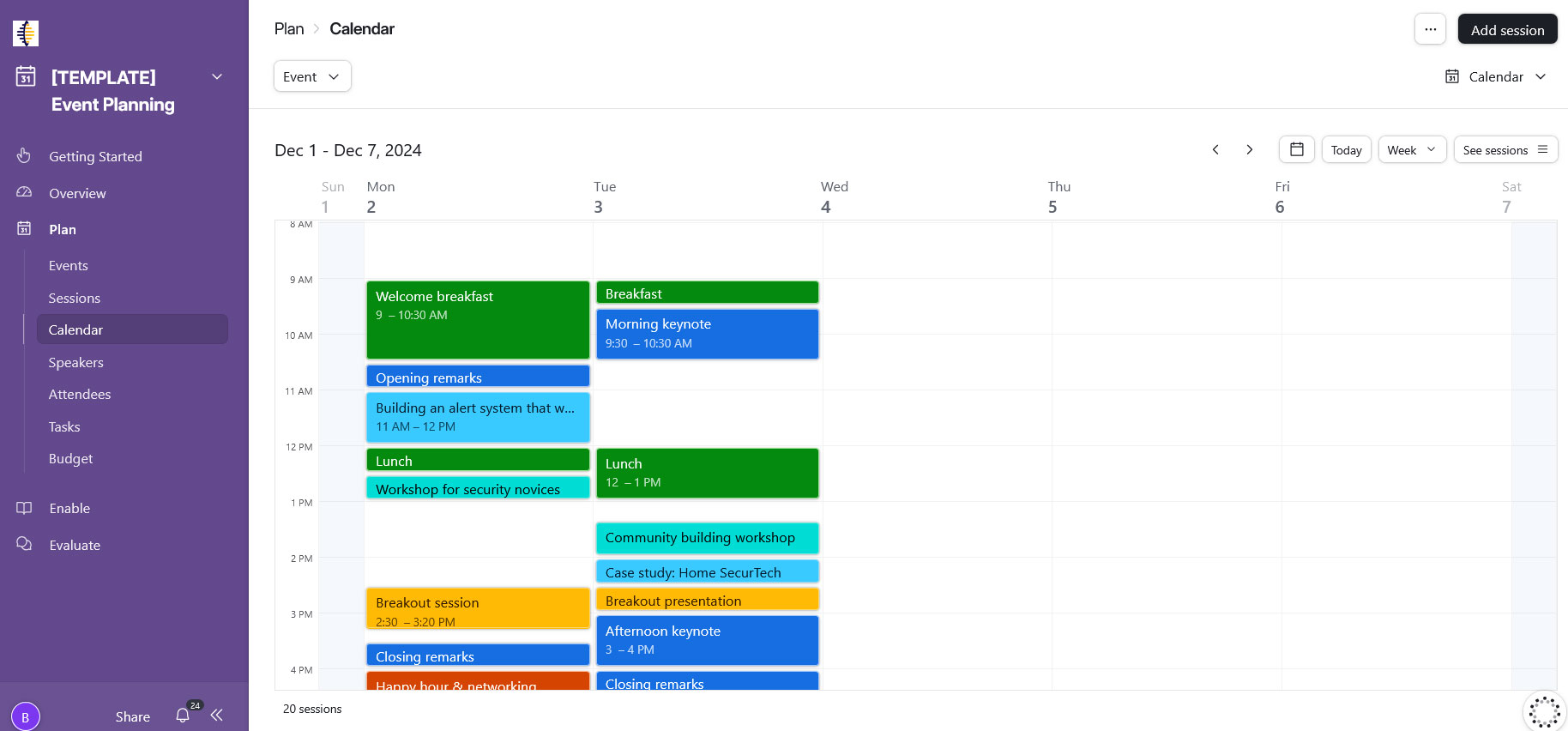Image resolution: width=1568 pixels, height=731 pixels.
Task: Click the notifications bell icon
Action: (183, 716)
